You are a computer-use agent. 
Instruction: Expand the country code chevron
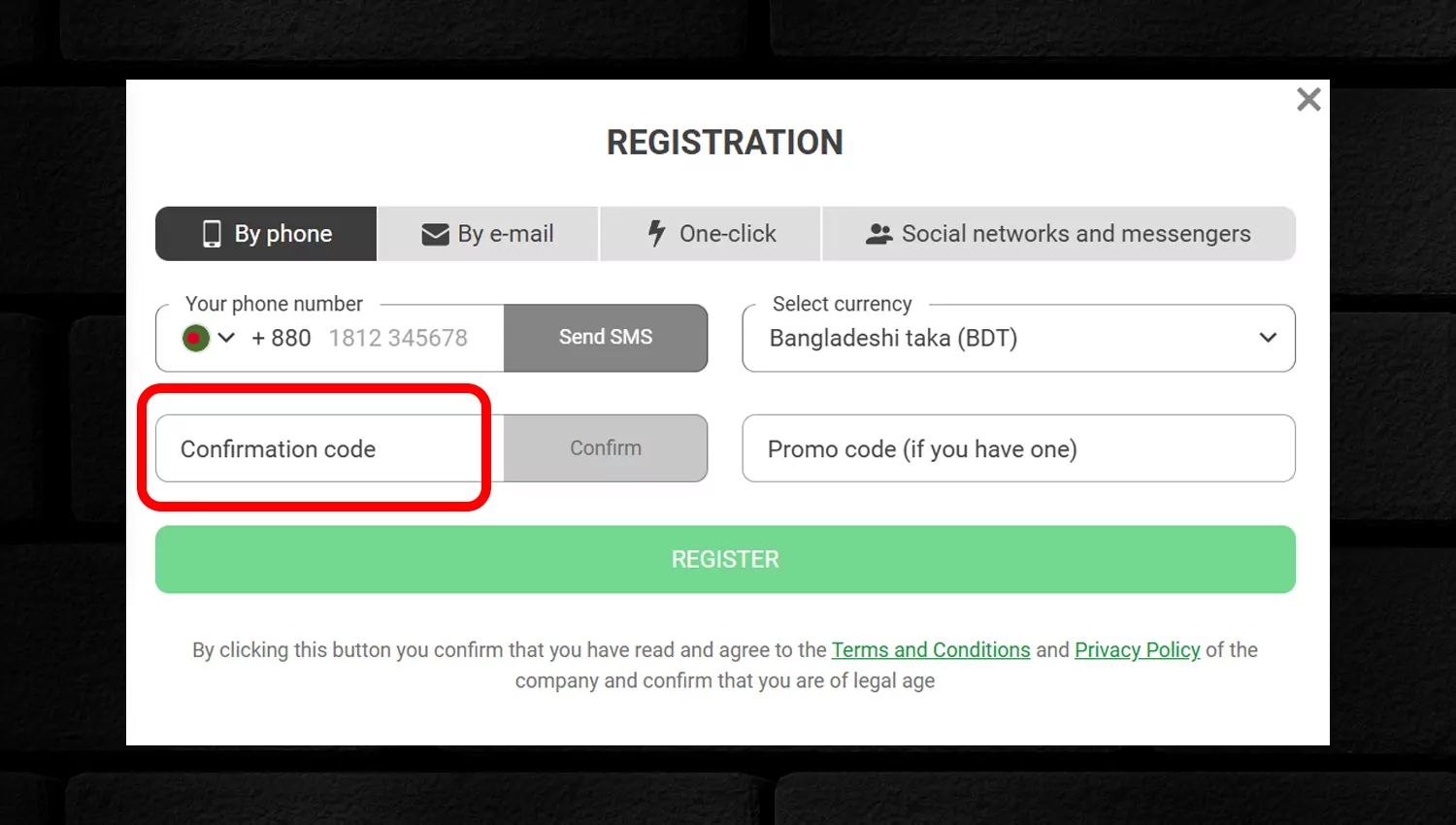[x=227, y=338]
